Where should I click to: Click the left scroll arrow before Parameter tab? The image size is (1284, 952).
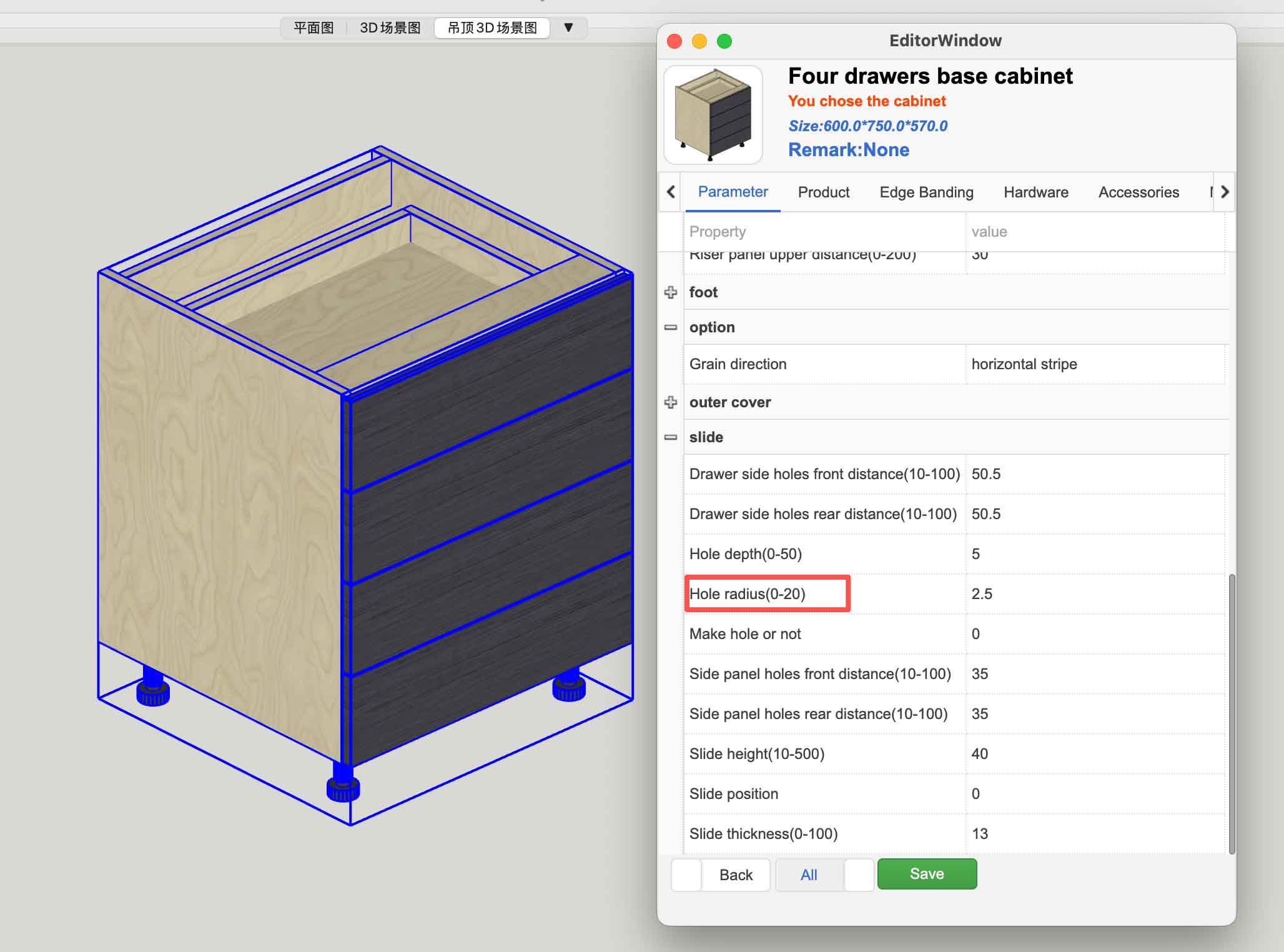(x=669, y=192)
